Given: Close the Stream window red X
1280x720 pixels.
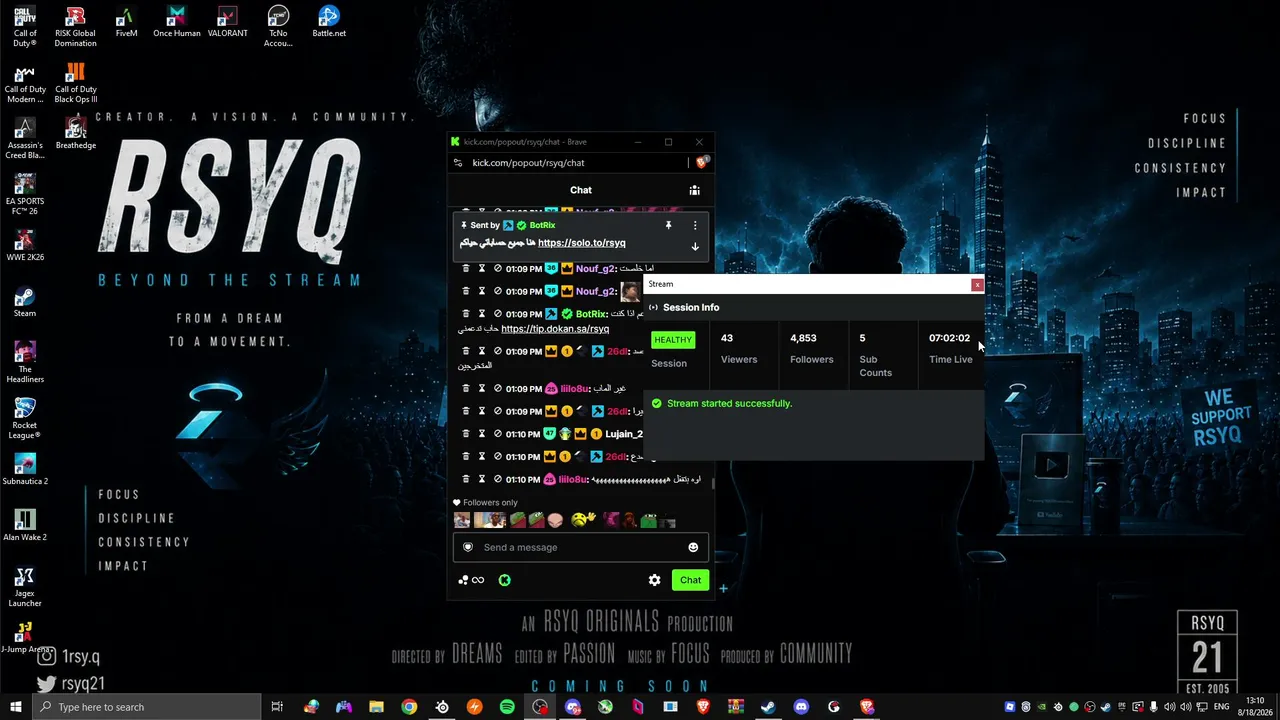Looking at the screenshot, I should 977,285.
